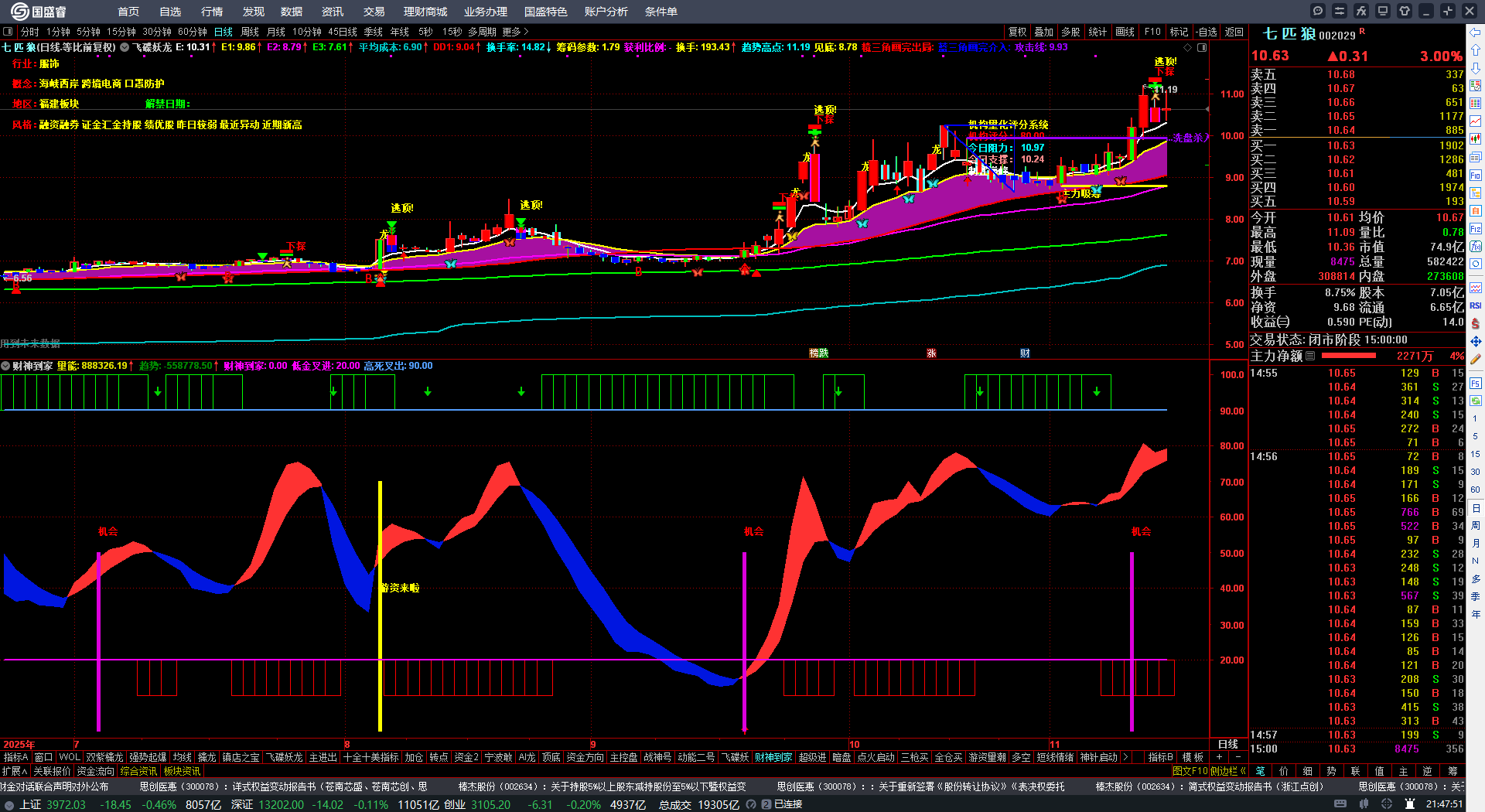Open the fx formula manager icon
Viewport: 1485px width, 812px height.
click(x=1361, y=11)
